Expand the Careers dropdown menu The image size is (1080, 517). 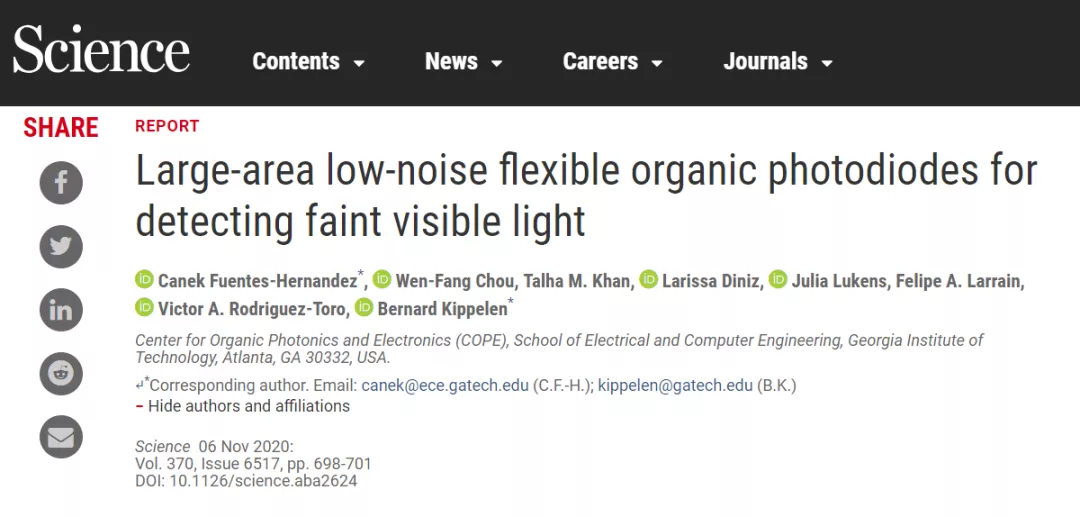pos(613,61)
